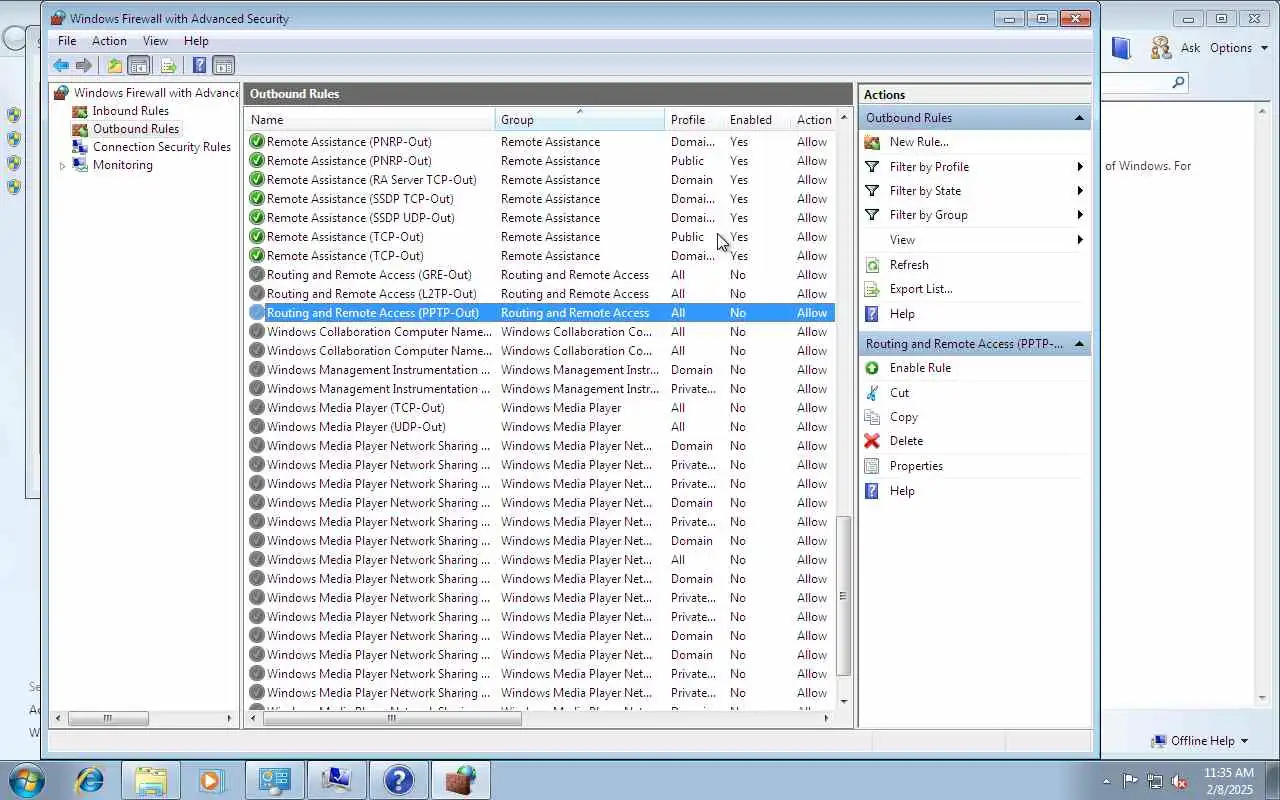Image resolution: width=1280 pixels, height=800 pixels.
Task: Click the rules list scroll-down arrow
Action: [843, 701]
